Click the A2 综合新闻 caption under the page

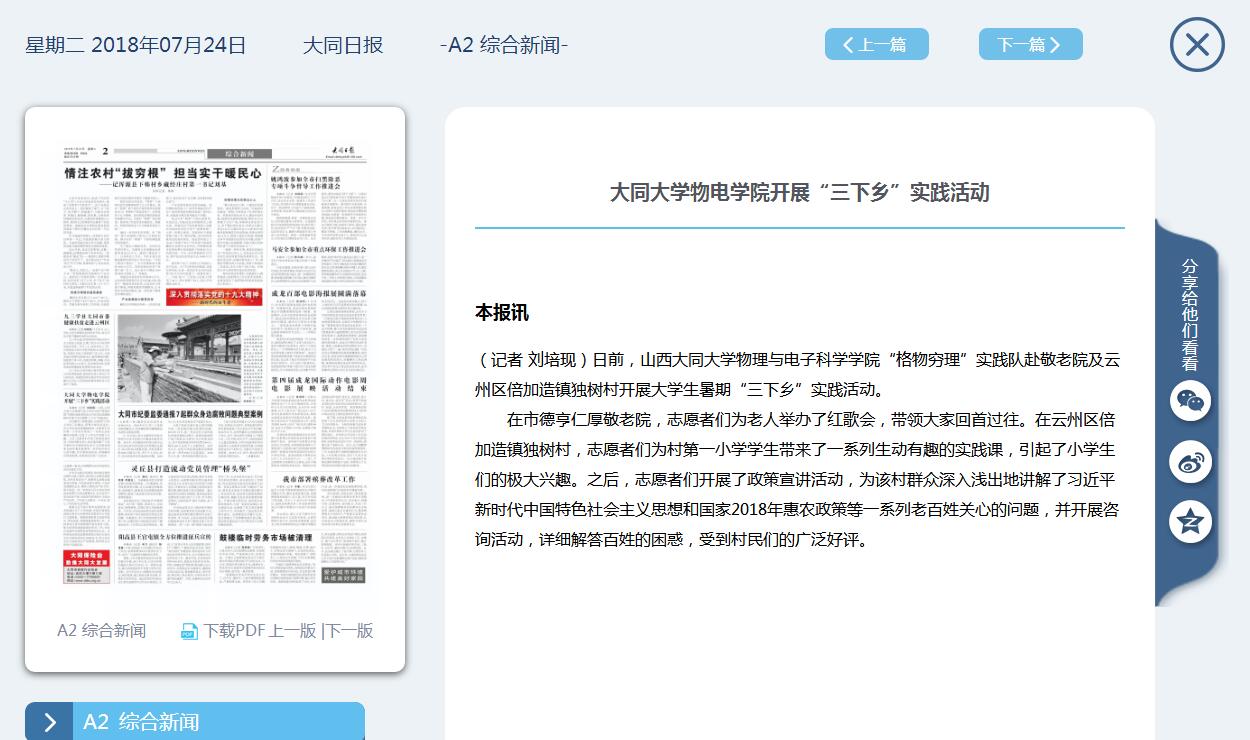pyautogui.click(x=101, y=631)
